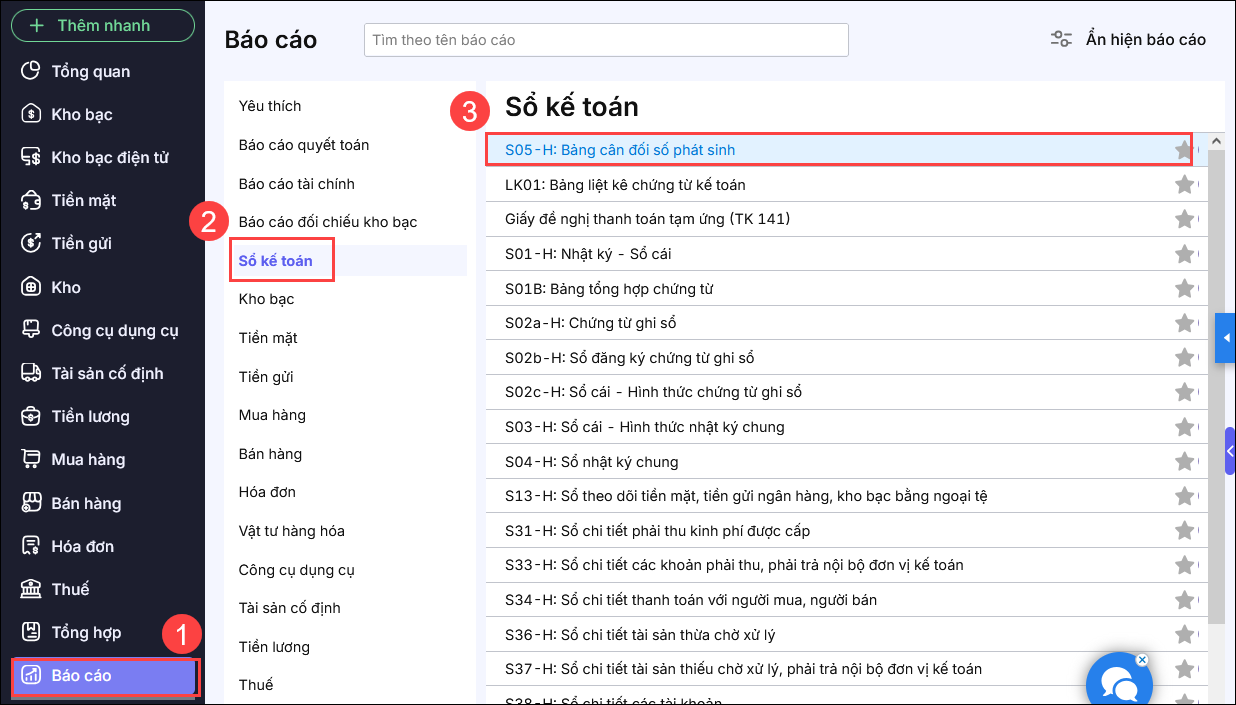Image resolution: width=1236 pixels, height=705 pixels.
Task: Mark S04-H Sổ nhật ký chung as favorite
Action: point(1184,462)
